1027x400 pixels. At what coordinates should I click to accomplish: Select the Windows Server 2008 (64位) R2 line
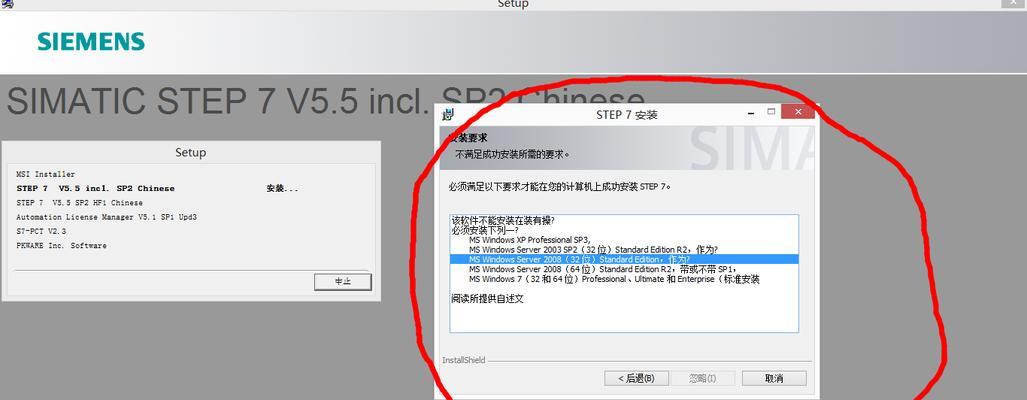(603, 269)
